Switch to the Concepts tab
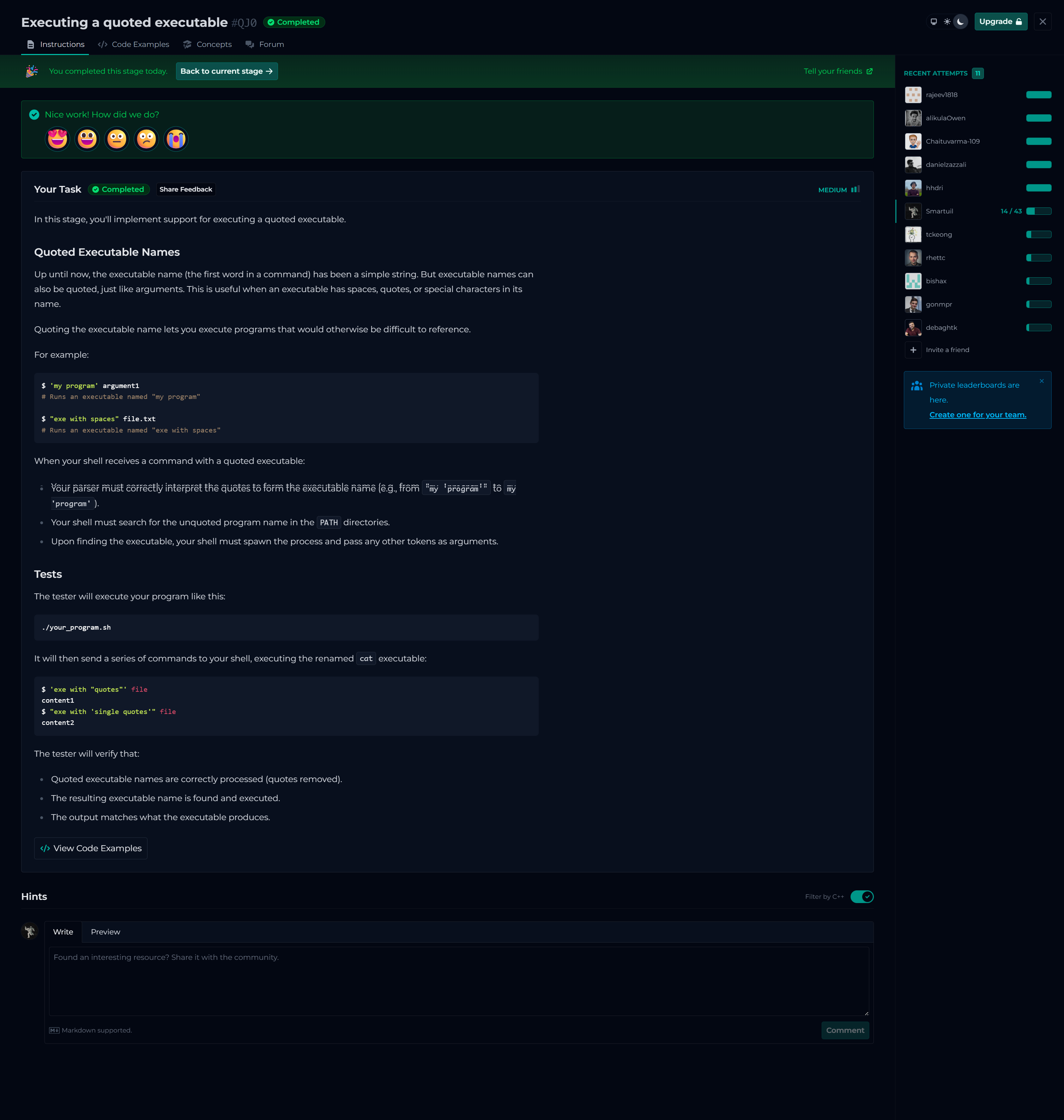This screenshot has width=1064, height=1120. 207,44
